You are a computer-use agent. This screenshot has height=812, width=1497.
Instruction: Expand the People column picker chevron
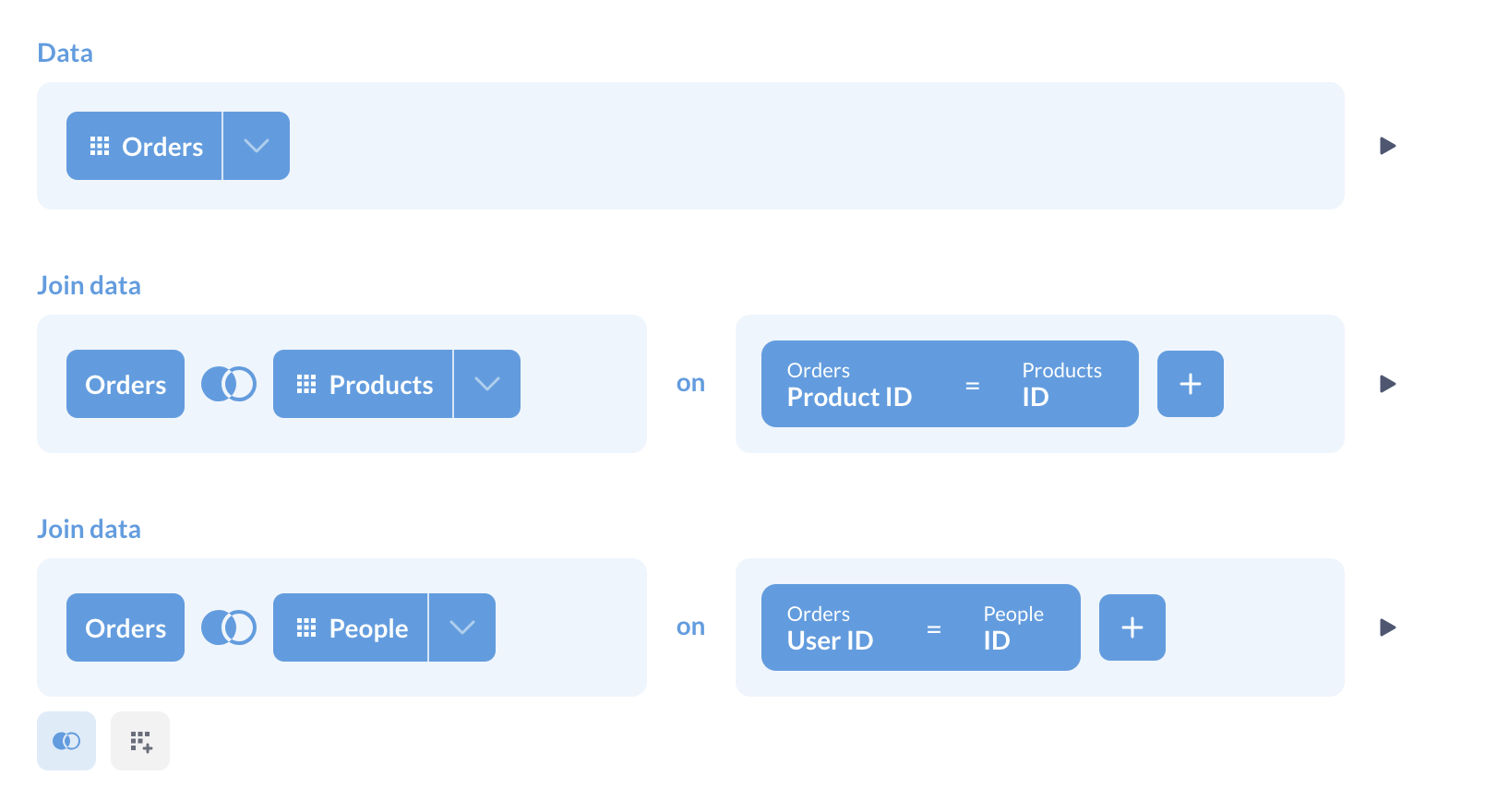[462, 627]
